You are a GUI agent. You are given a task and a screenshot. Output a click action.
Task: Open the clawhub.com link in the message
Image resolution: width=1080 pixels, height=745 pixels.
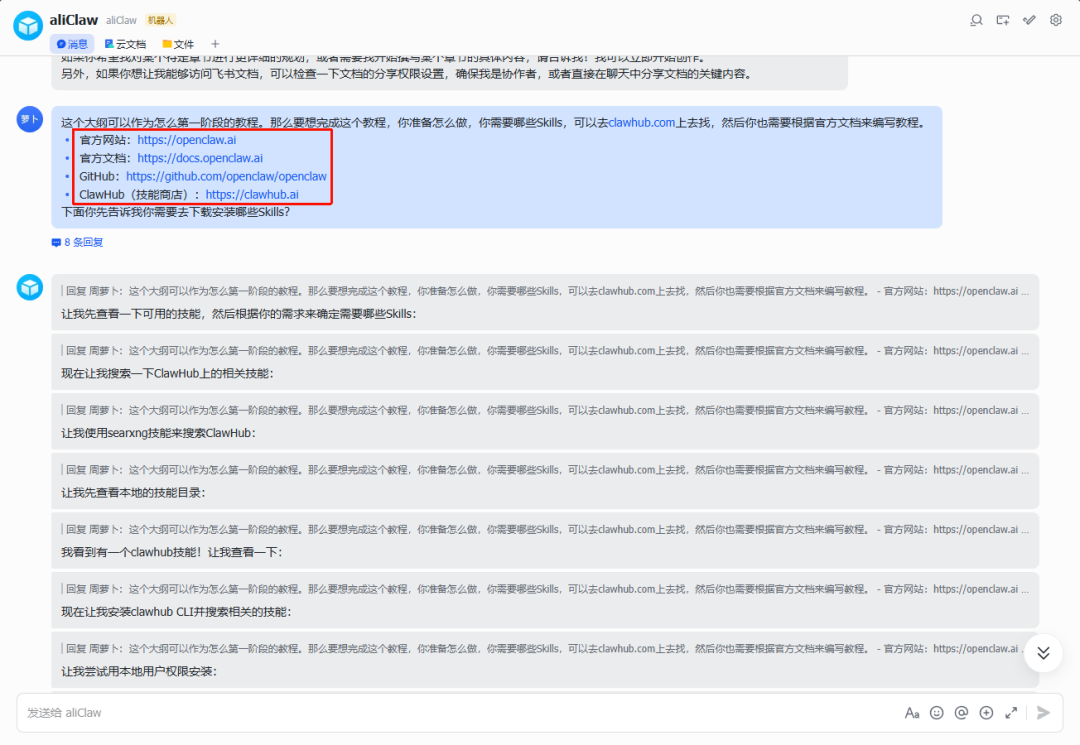(x=641, y=123)
